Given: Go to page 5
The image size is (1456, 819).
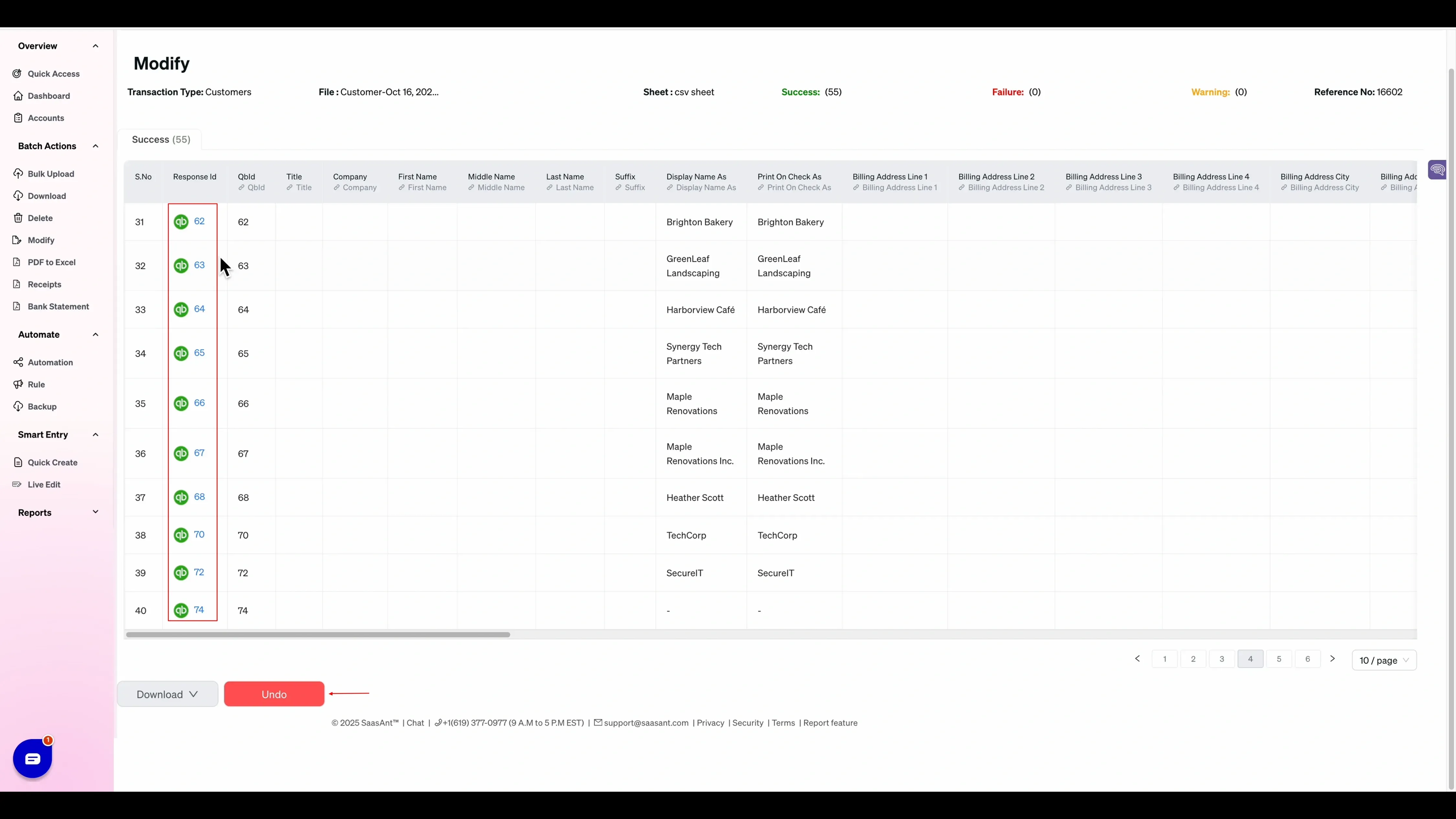Looking at the screenshot, I should (1279, 659).
